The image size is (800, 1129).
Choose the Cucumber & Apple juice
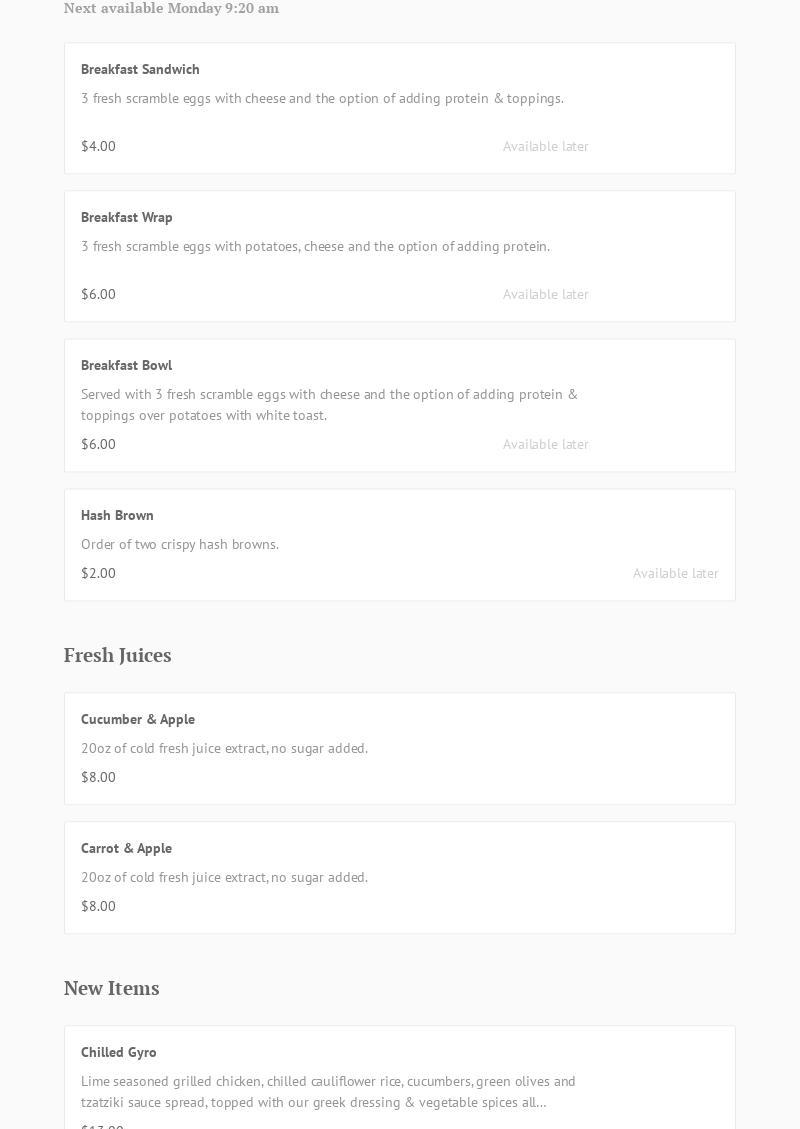[x=138, y=719]
